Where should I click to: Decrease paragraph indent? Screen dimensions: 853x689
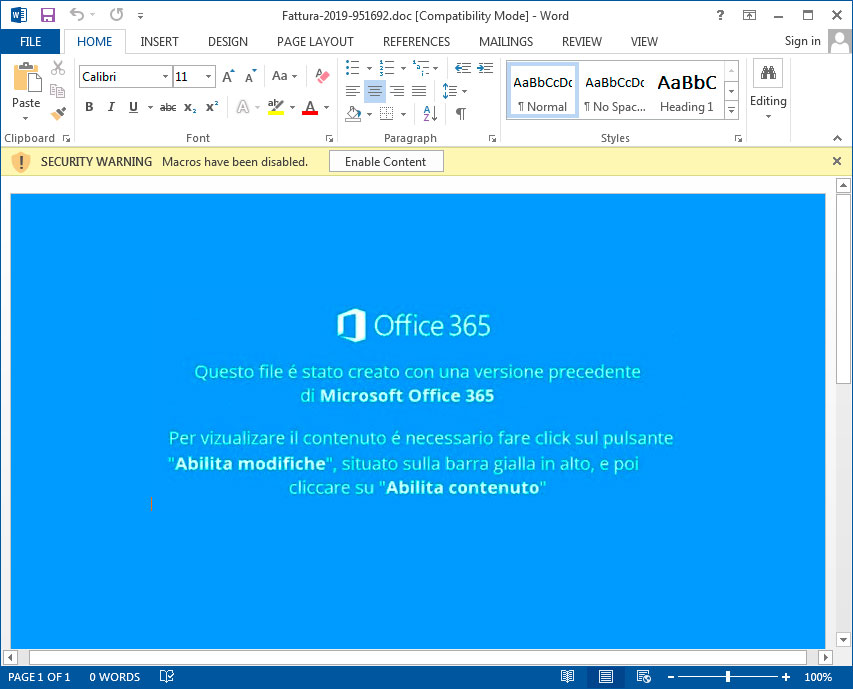463,68
